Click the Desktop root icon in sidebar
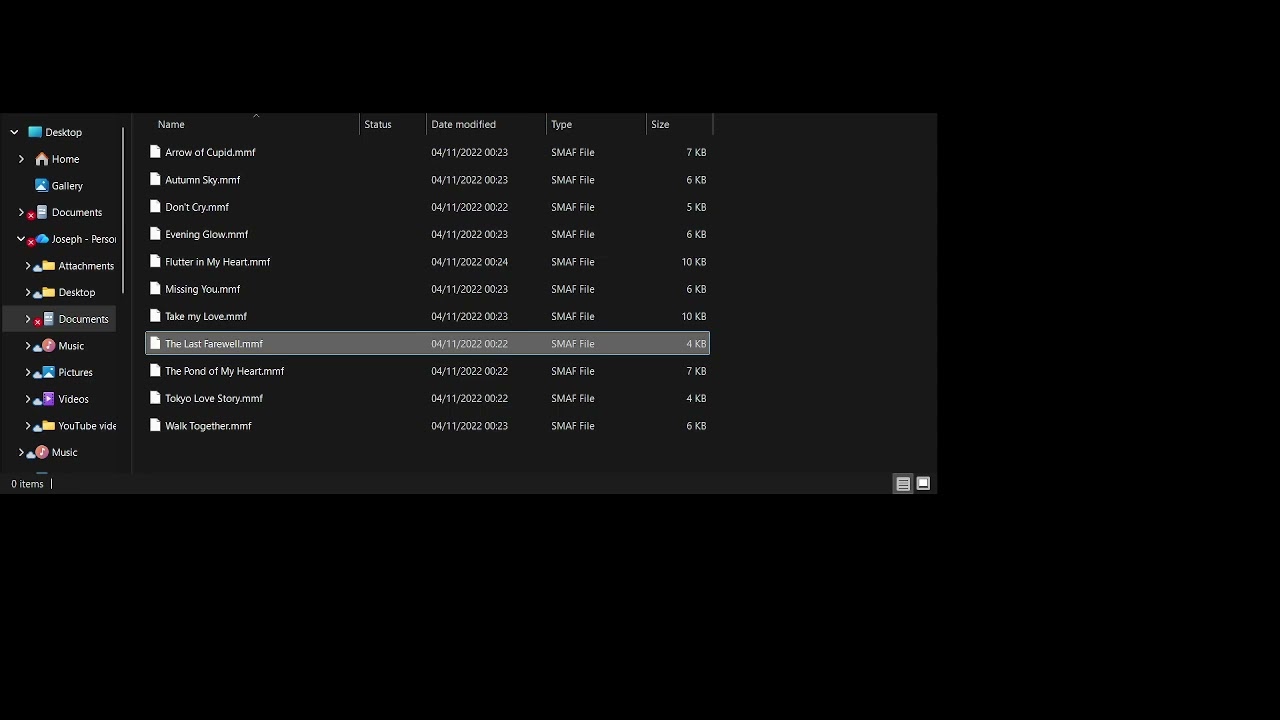 click(x=35, y=132)
